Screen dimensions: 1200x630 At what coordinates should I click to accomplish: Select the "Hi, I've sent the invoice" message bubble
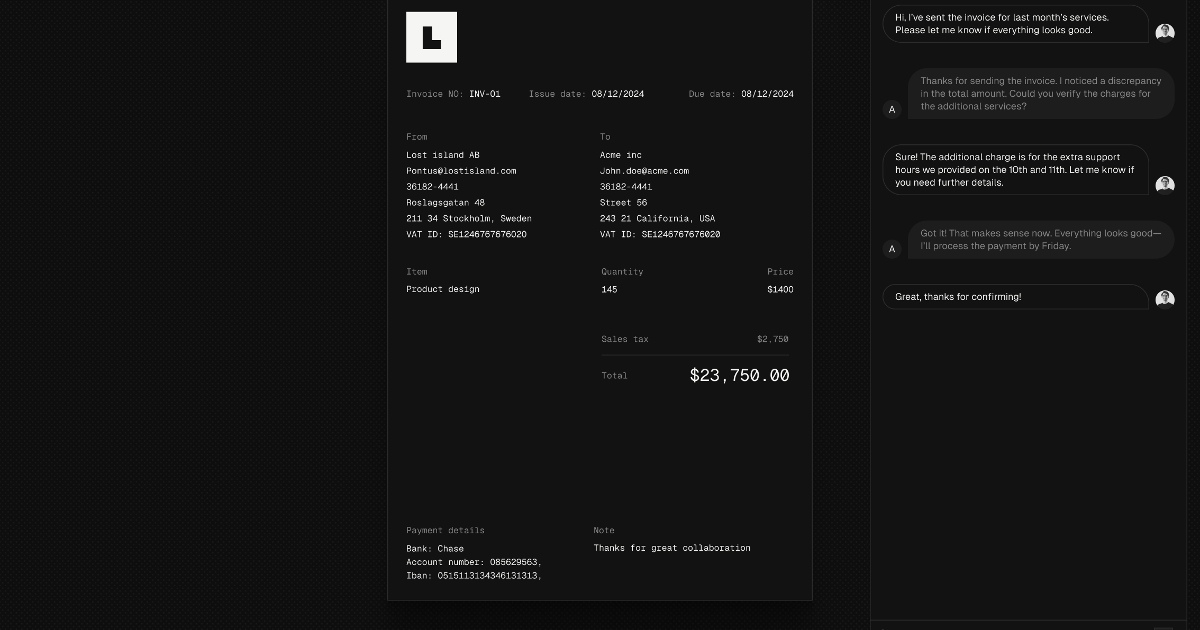pos(1015,24)
